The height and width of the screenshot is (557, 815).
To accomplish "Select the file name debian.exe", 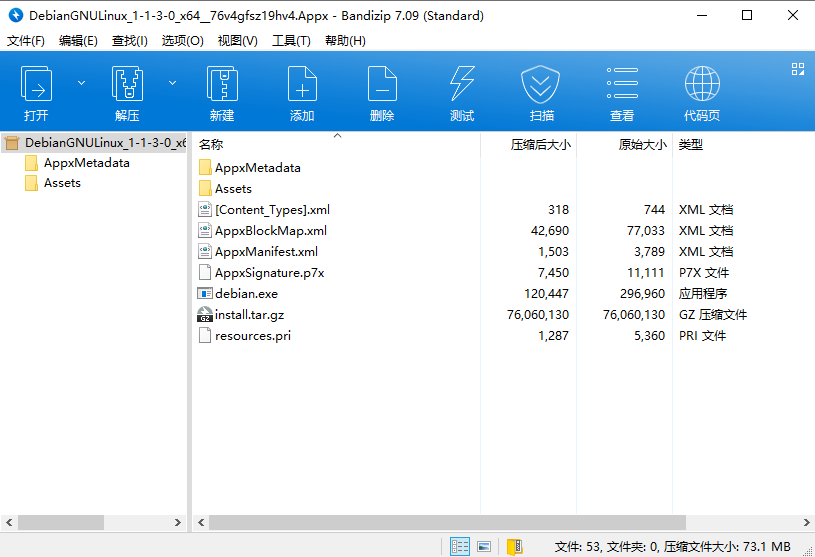I will pyautogui.click(x=246, y=294).
